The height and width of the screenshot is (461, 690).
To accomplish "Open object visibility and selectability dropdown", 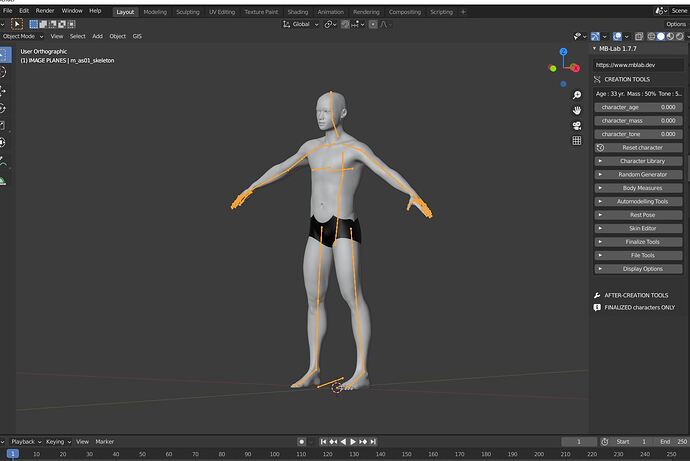I will pos(580,36).
